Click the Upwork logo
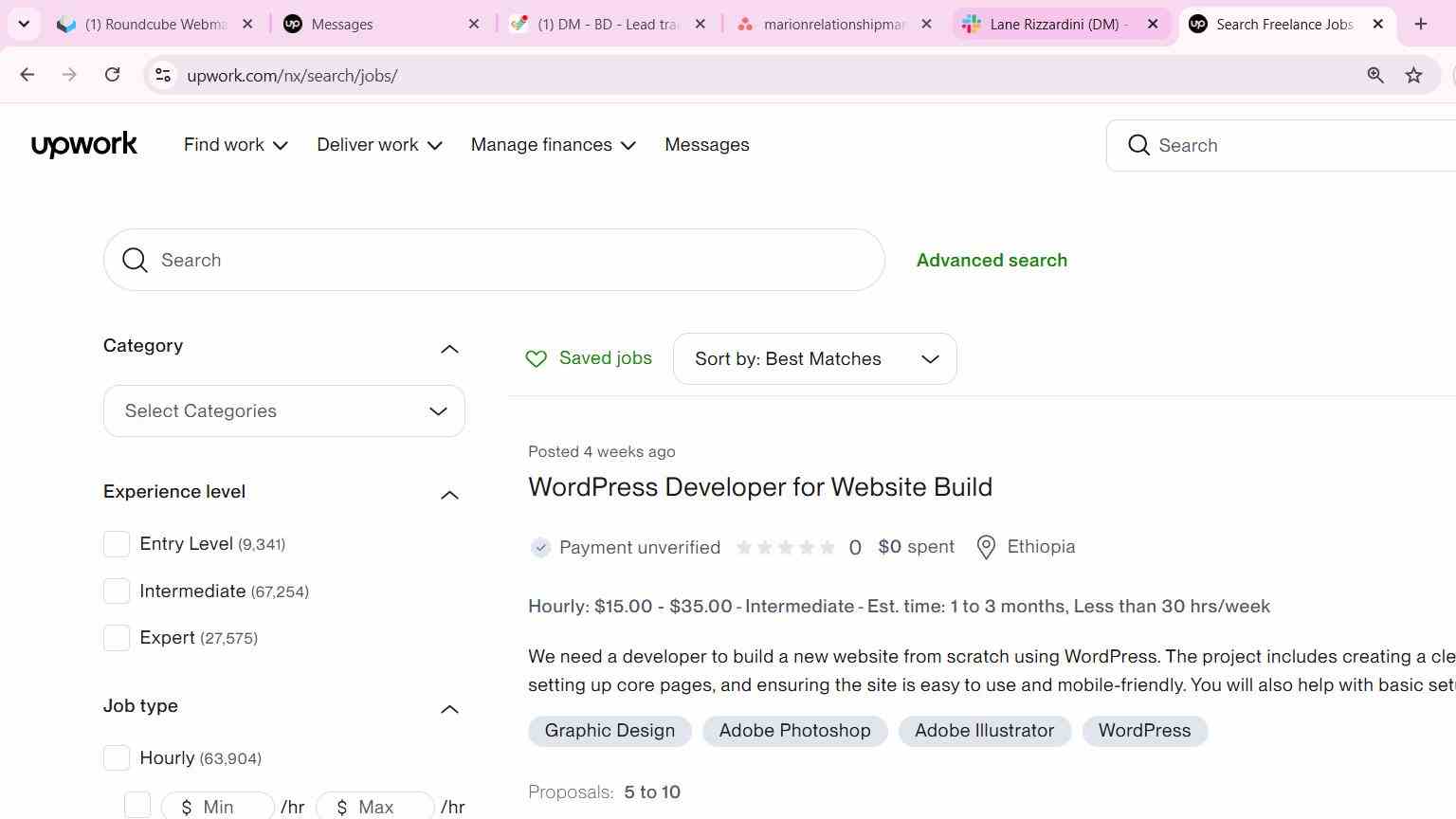This screenshot has height=819, width=1456. point(84,145)
